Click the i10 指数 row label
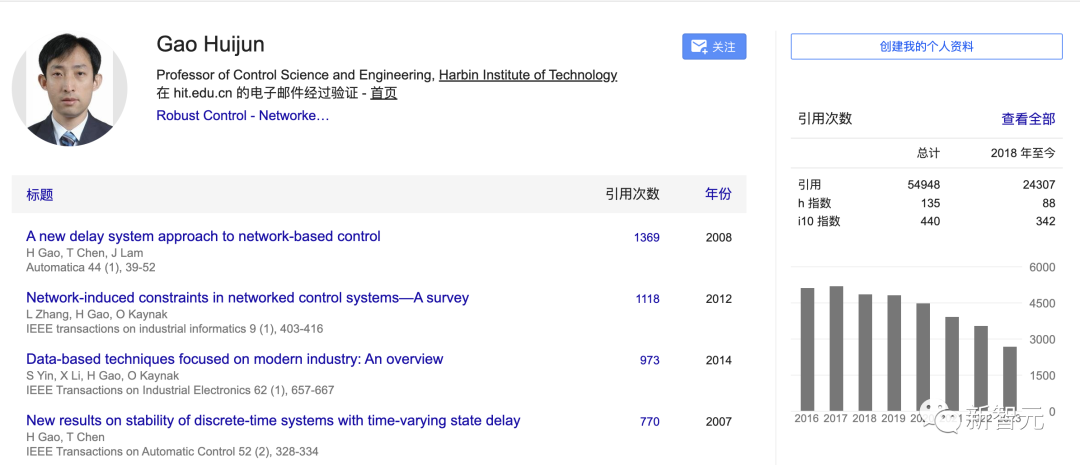This screenshot has height=465, width=1080. (x=819, y=222)
